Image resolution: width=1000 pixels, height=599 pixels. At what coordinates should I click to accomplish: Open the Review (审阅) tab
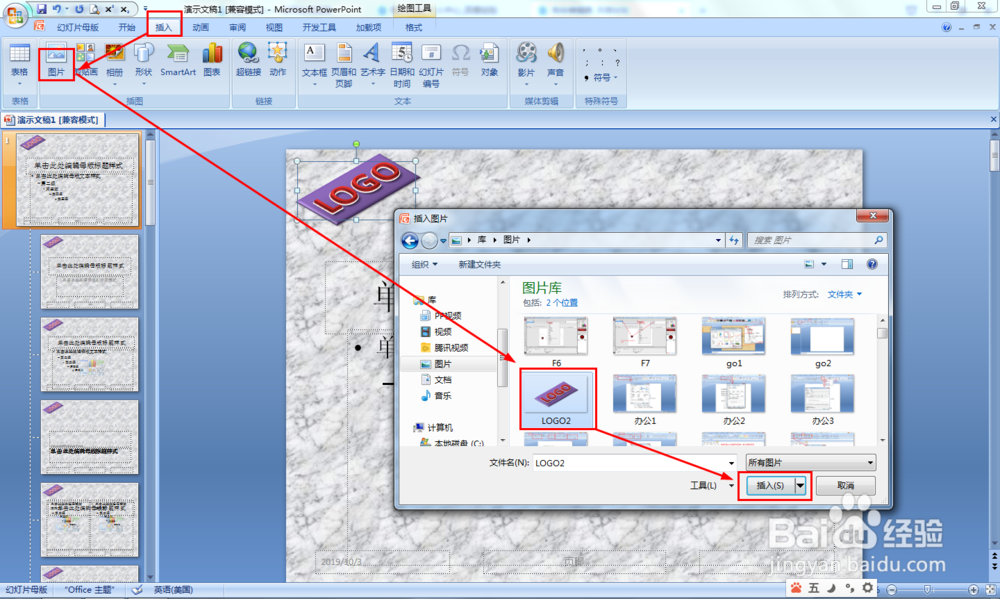click(238, 27)
